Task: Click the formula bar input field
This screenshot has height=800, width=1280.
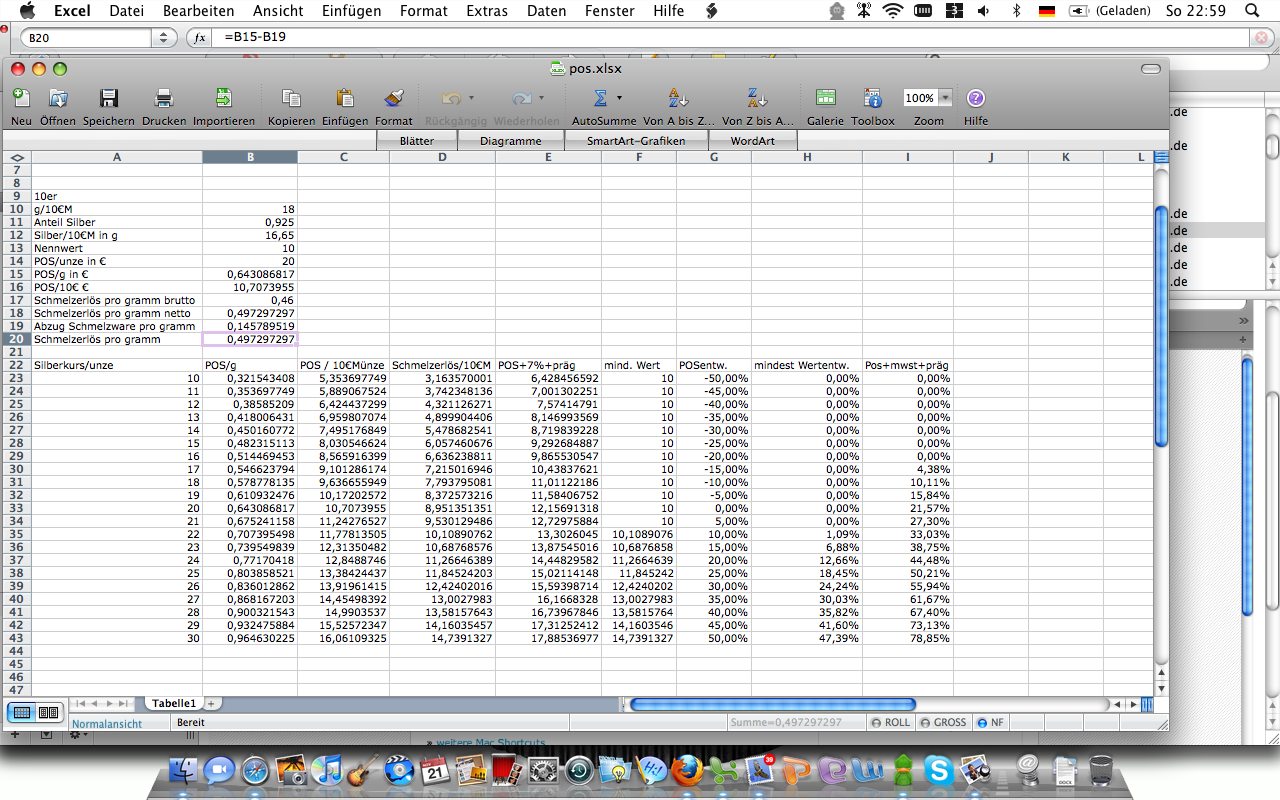Action: pos(730,38)
